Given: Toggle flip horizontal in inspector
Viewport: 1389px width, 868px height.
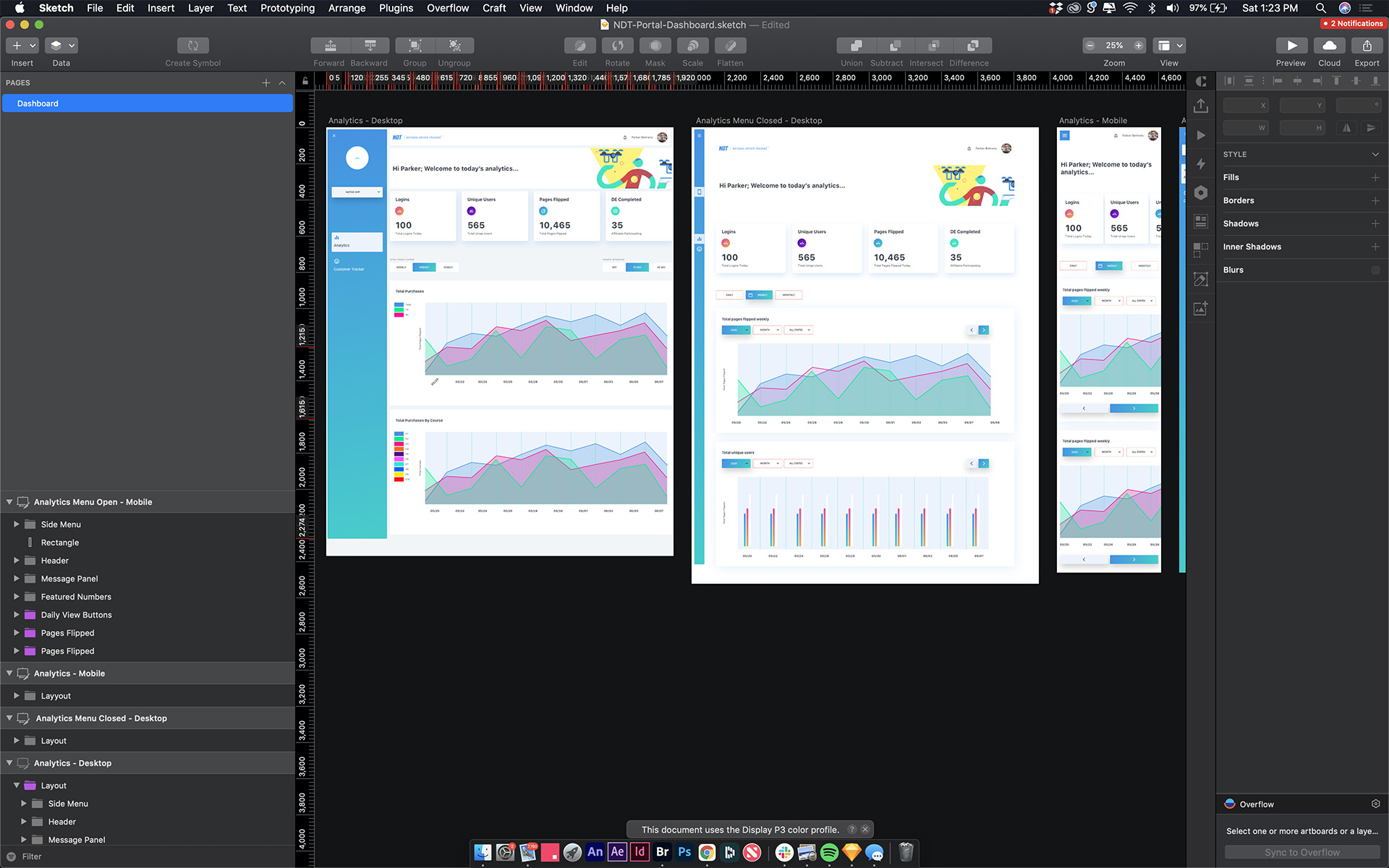Looking at the screenshot, I should [1347, 128].
